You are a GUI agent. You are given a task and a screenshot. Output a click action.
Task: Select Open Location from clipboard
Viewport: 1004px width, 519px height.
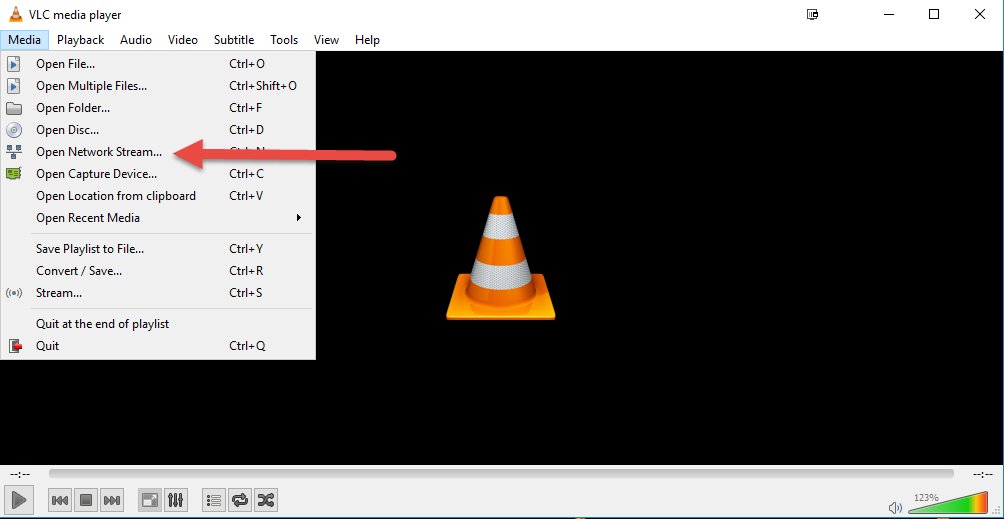click(x=158, y=196)
